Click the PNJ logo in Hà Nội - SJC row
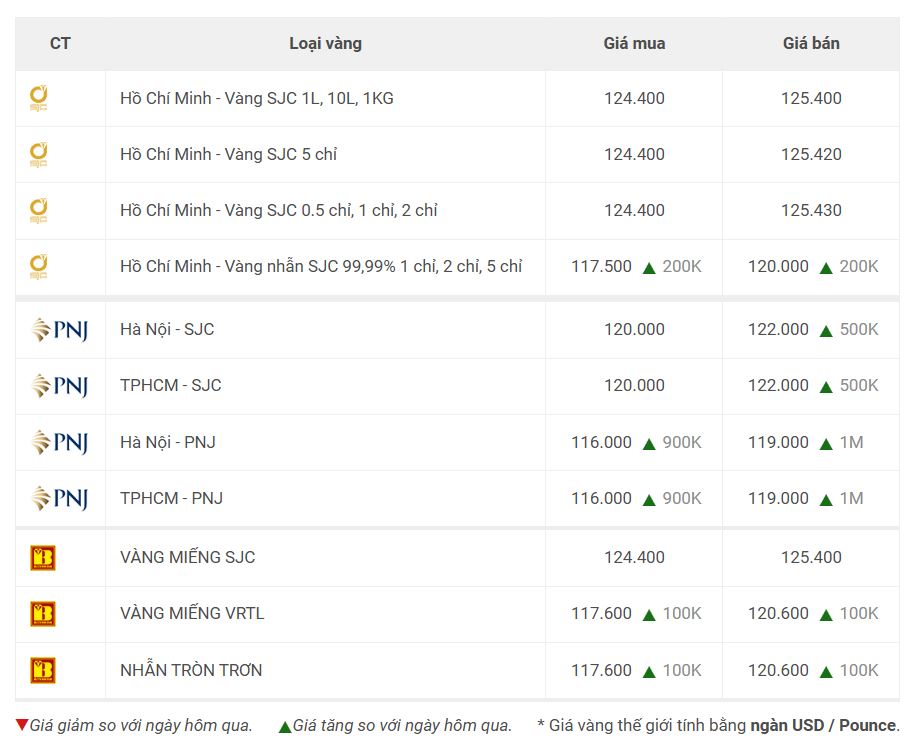This screenshot has width=913, height=749. [60, 330]
